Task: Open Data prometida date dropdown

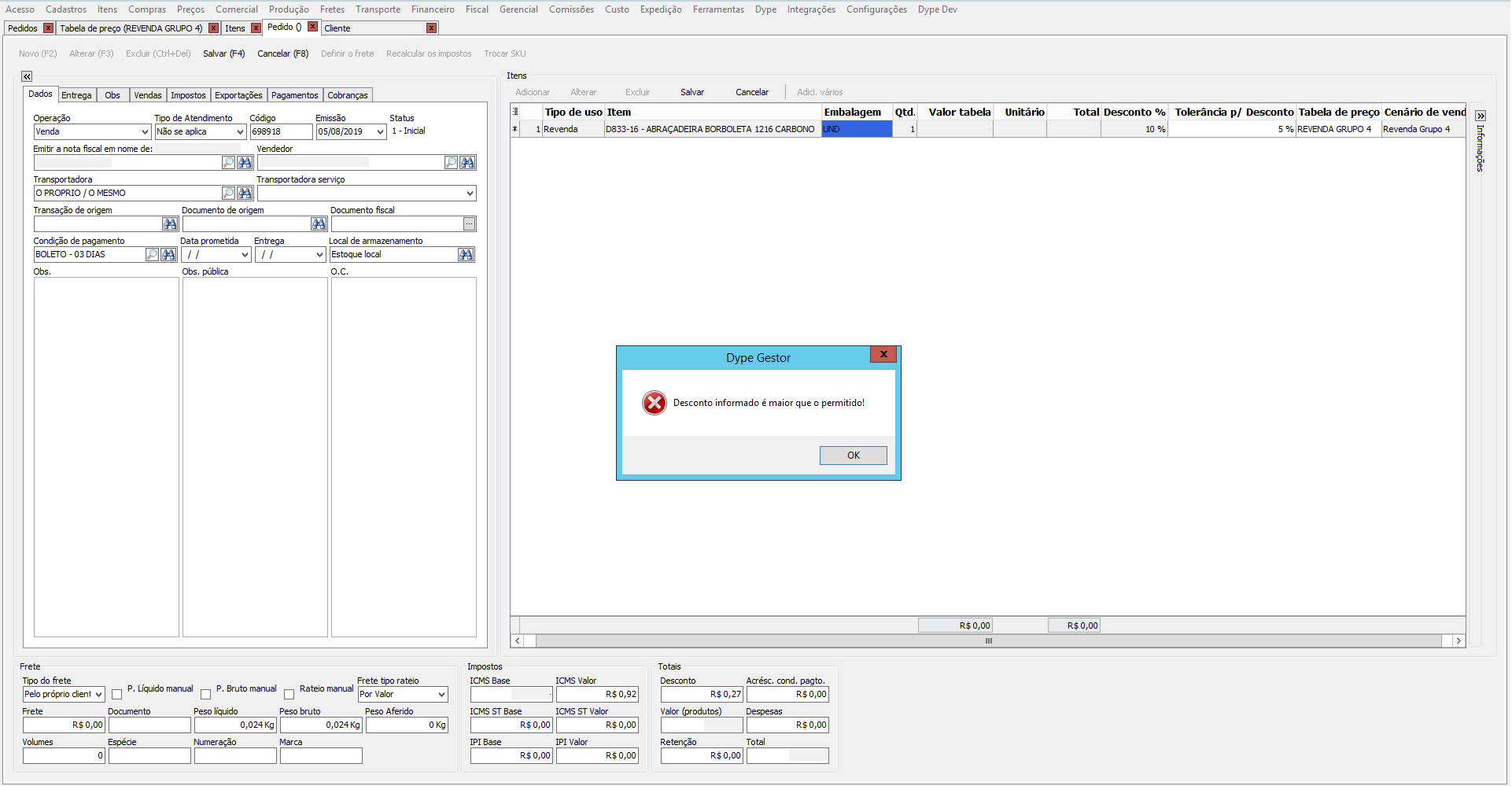Action: (x=245, y=255)
